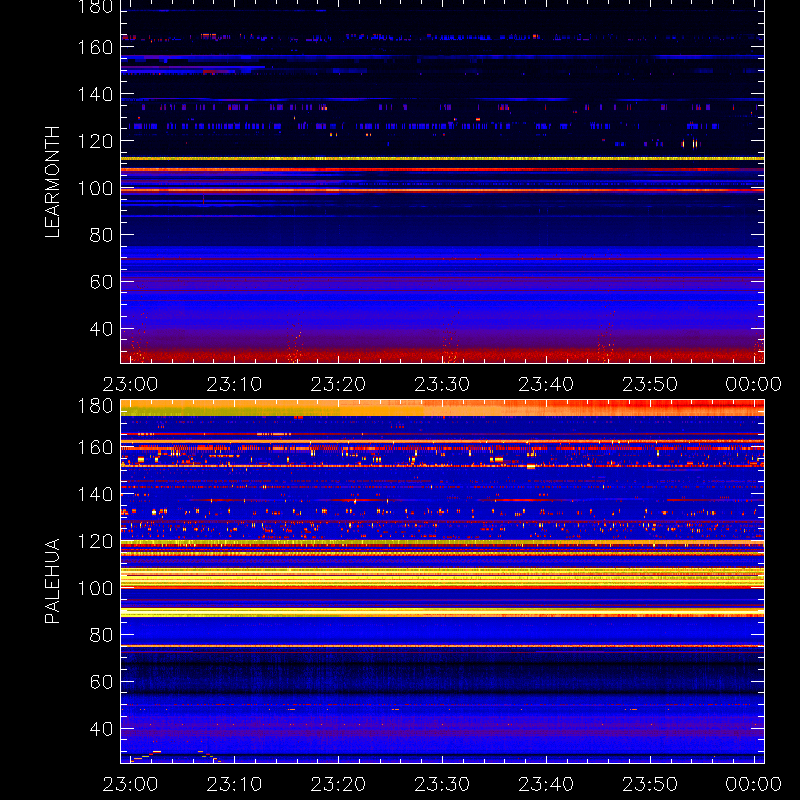Pick the 80 tick label on Palehua axis

pos(101,635)
